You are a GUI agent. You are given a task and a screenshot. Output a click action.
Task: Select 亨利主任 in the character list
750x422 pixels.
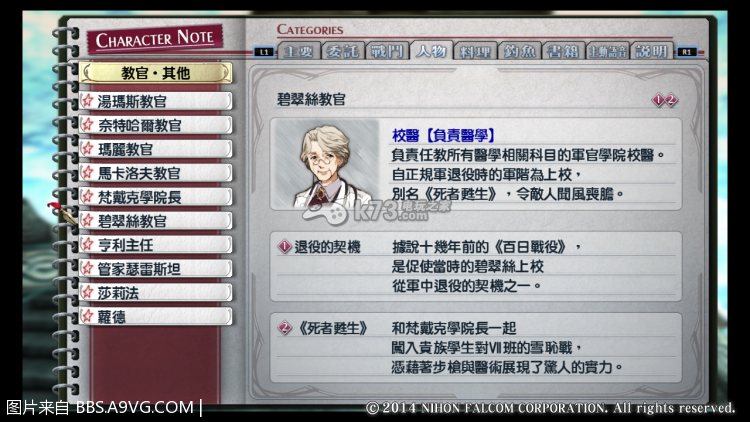pyautogui.click(x=156, y=244)
